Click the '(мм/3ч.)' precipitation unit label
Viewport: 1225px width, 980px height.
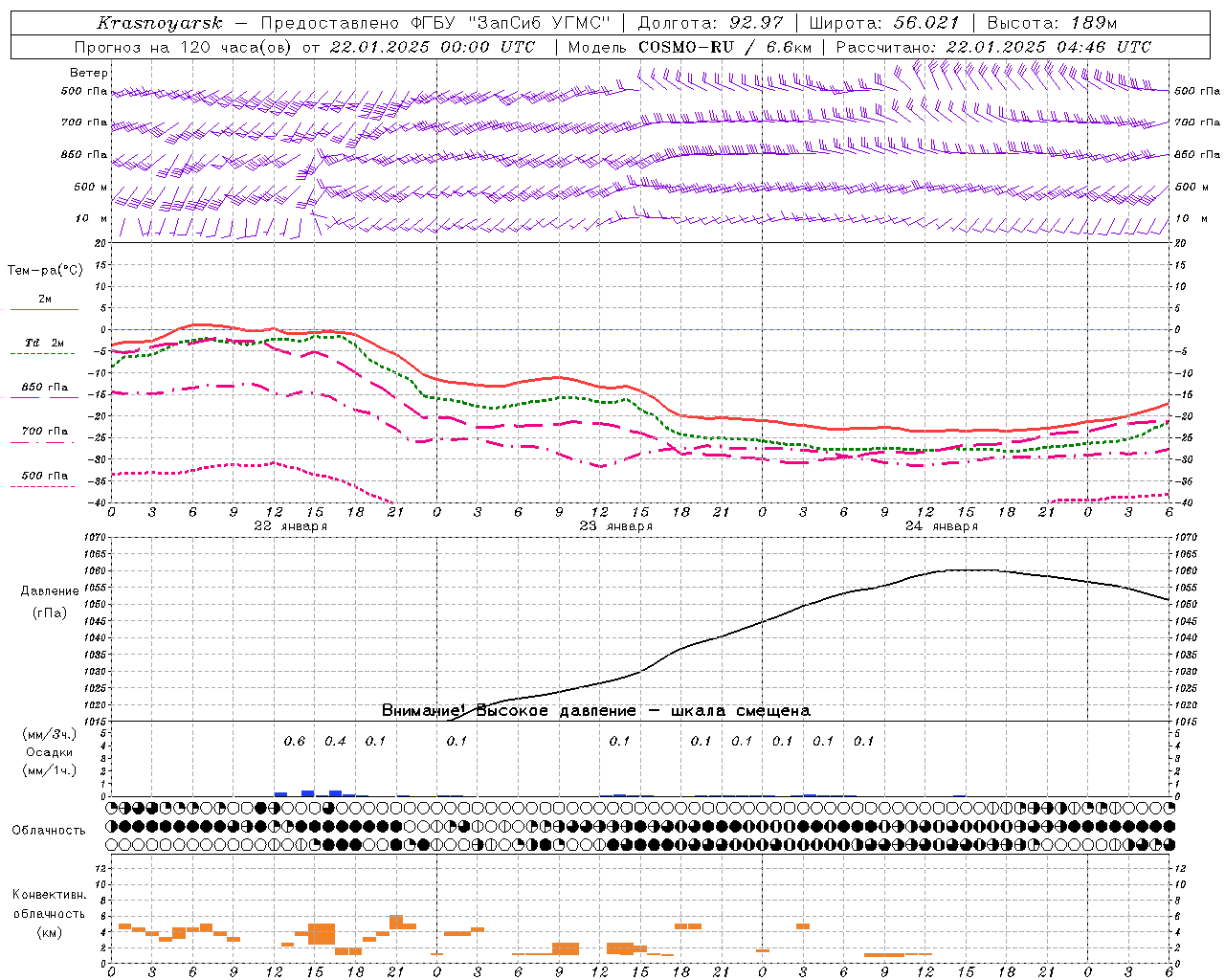pyautogui.click(x=50, y=735)
